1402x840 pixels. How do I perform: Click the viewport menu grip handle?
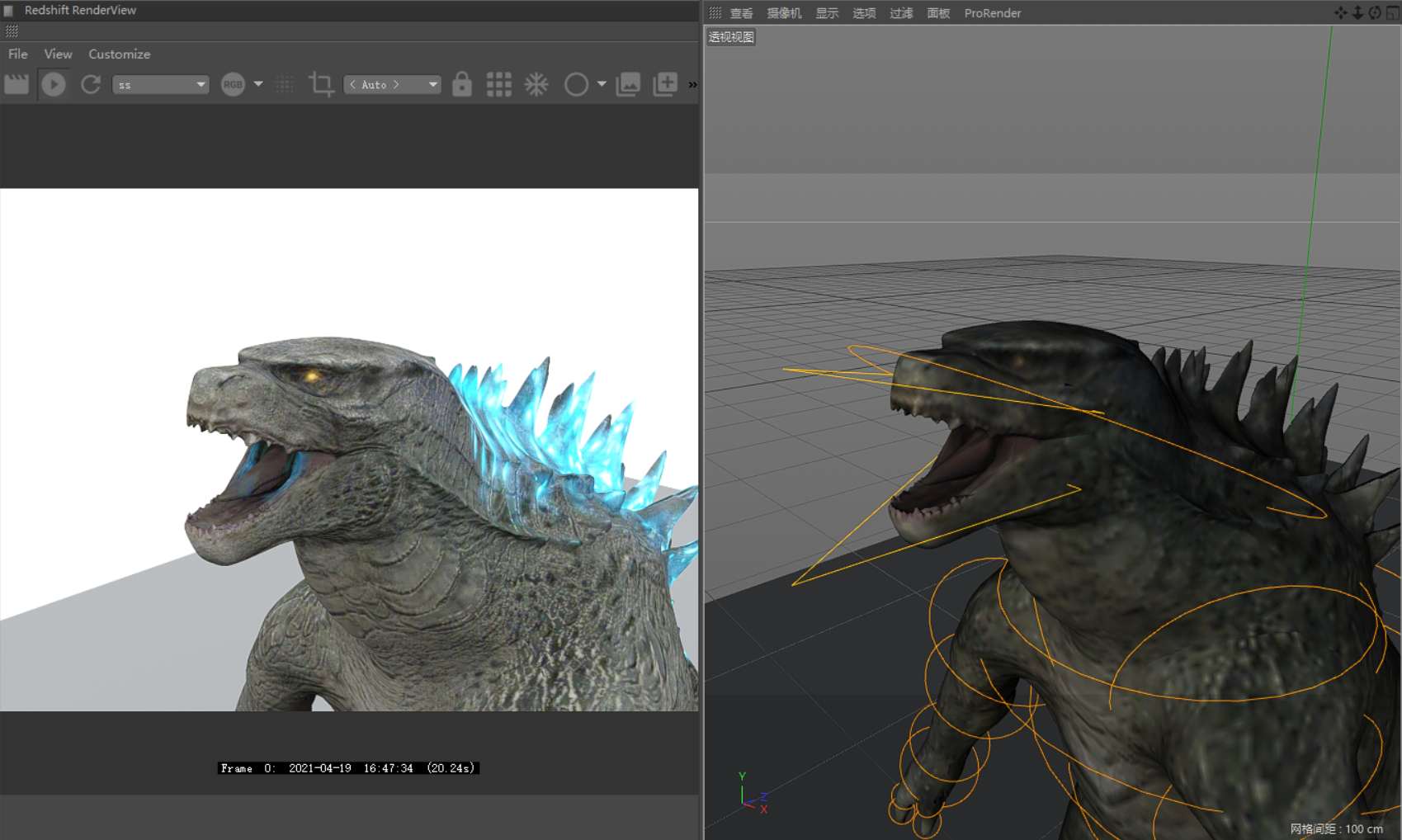(715, 12)
